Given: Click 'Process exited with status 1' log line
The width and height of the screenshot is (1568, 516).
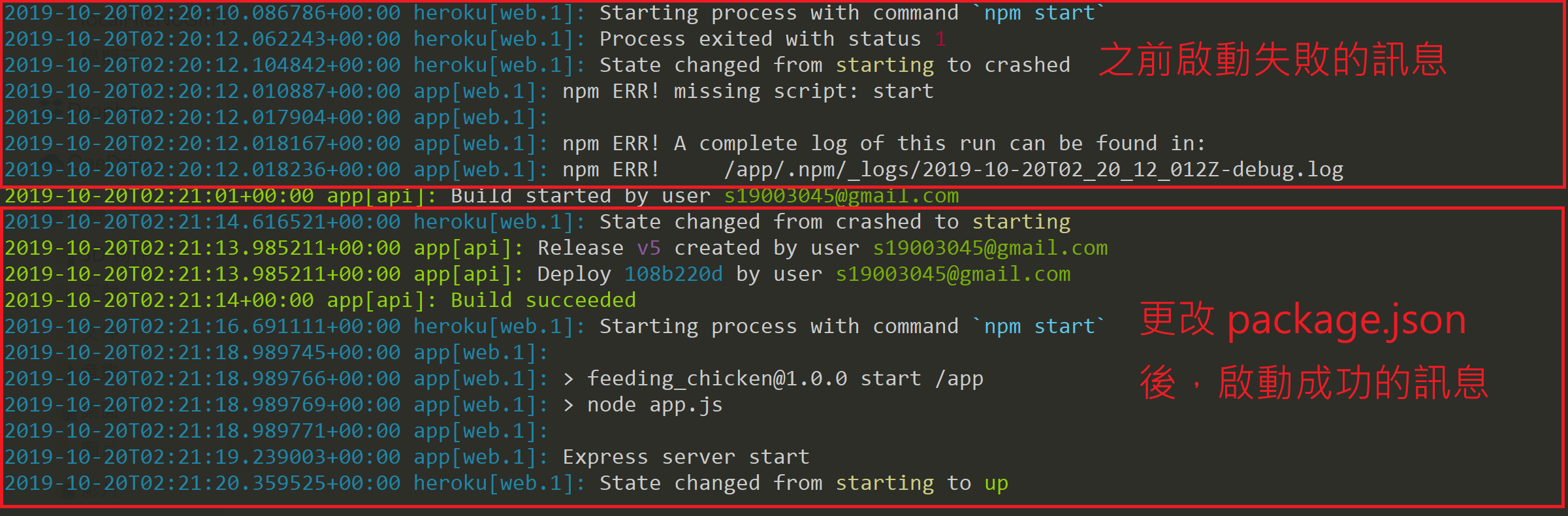Looking at the screenshot, I should pyautogui.click(x=475, y=39).
